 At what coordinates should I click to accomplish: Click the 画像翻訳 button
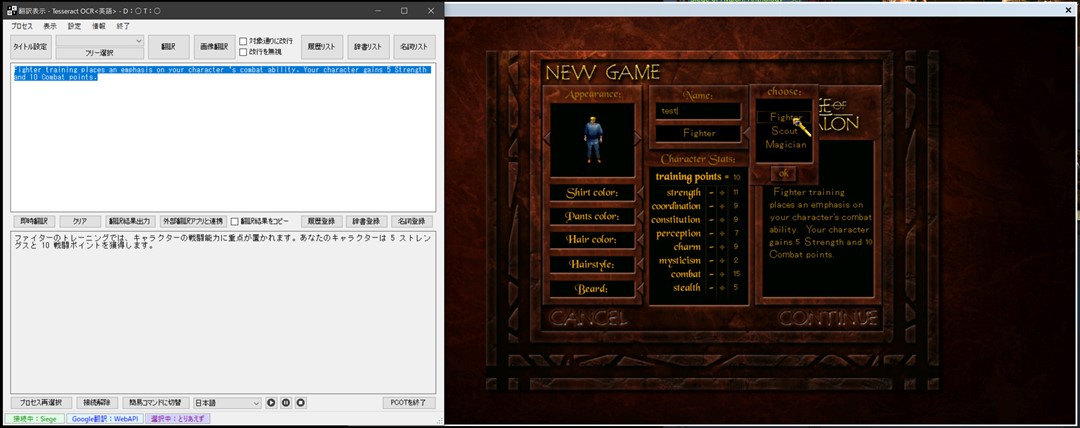coord(214,46)
